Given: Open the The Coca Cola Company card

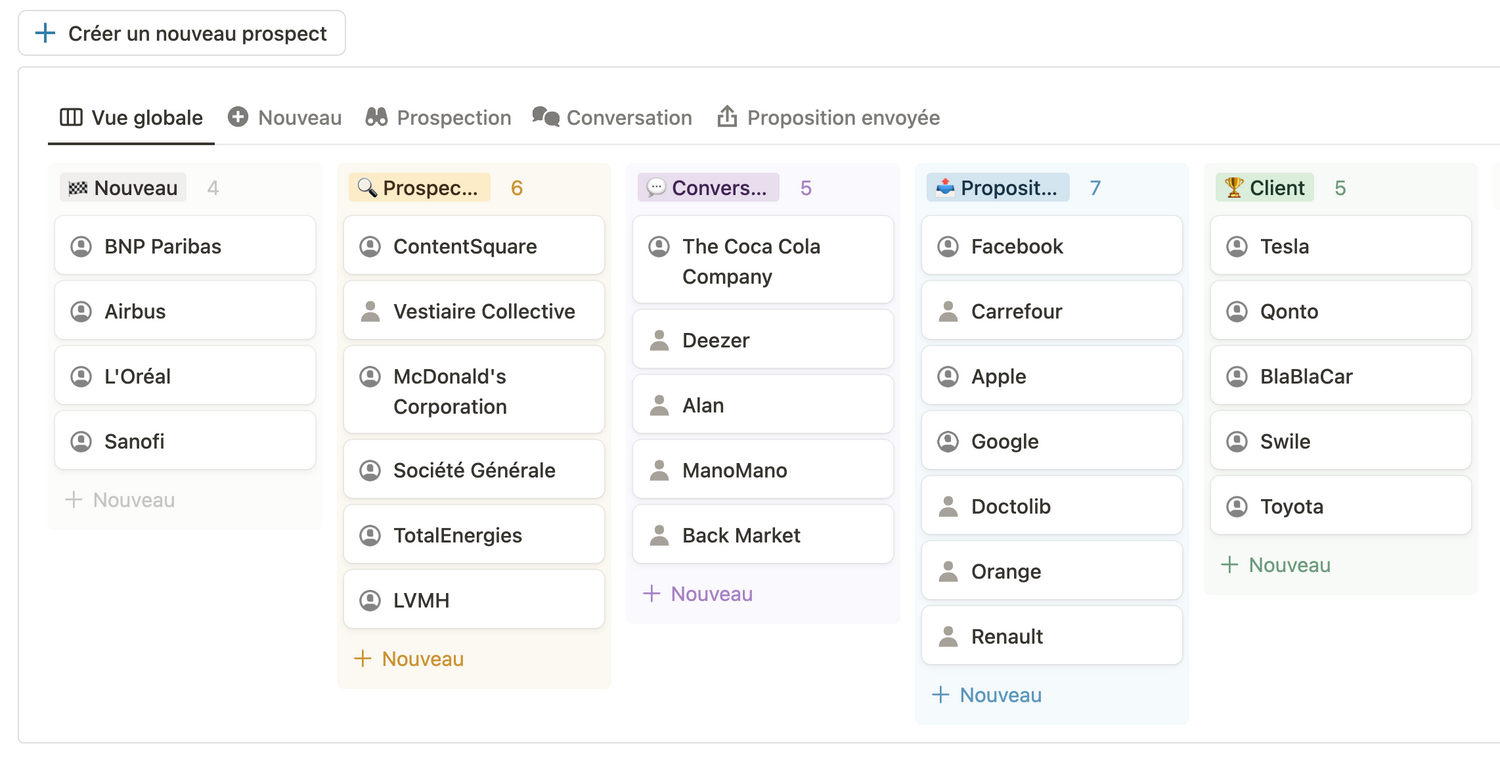Looking at the screenshot, I should [762, 261].
